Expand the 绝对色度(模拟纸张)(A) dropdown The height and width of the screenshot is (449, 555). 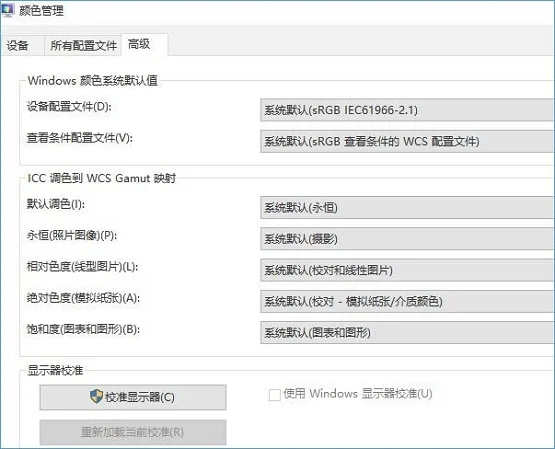click(407, 301)
